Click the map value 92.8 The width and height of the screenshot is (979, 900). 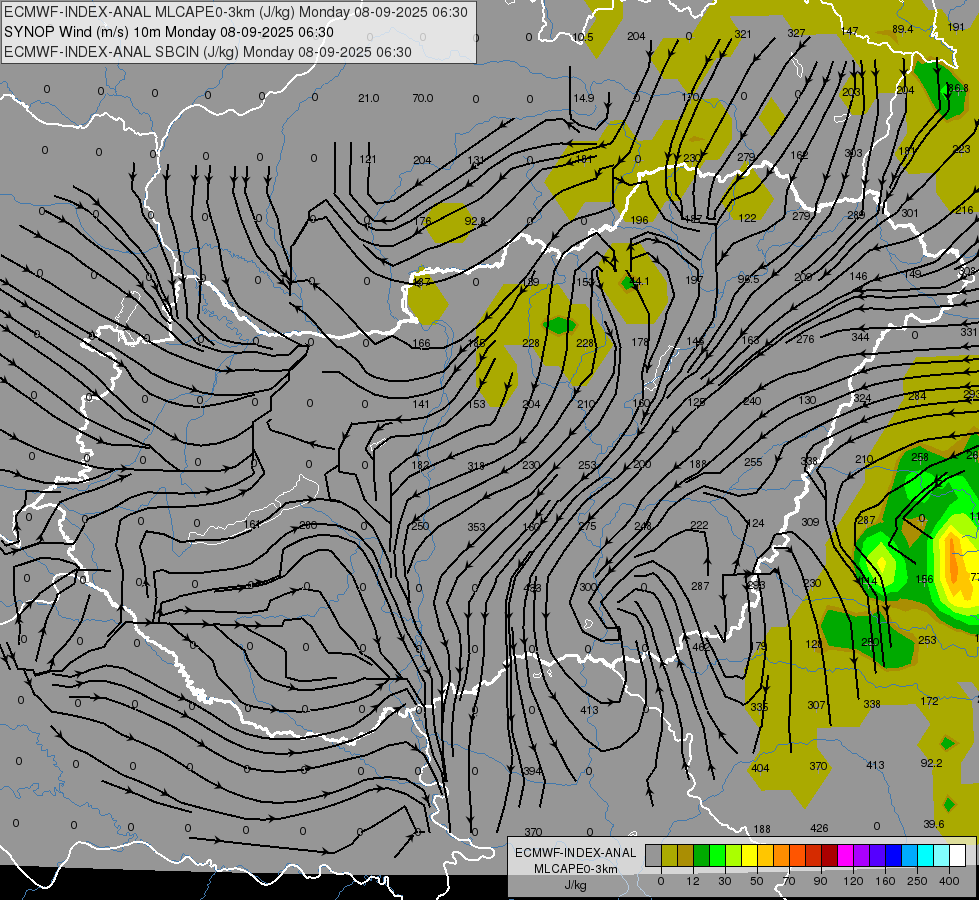pos(475,221)
